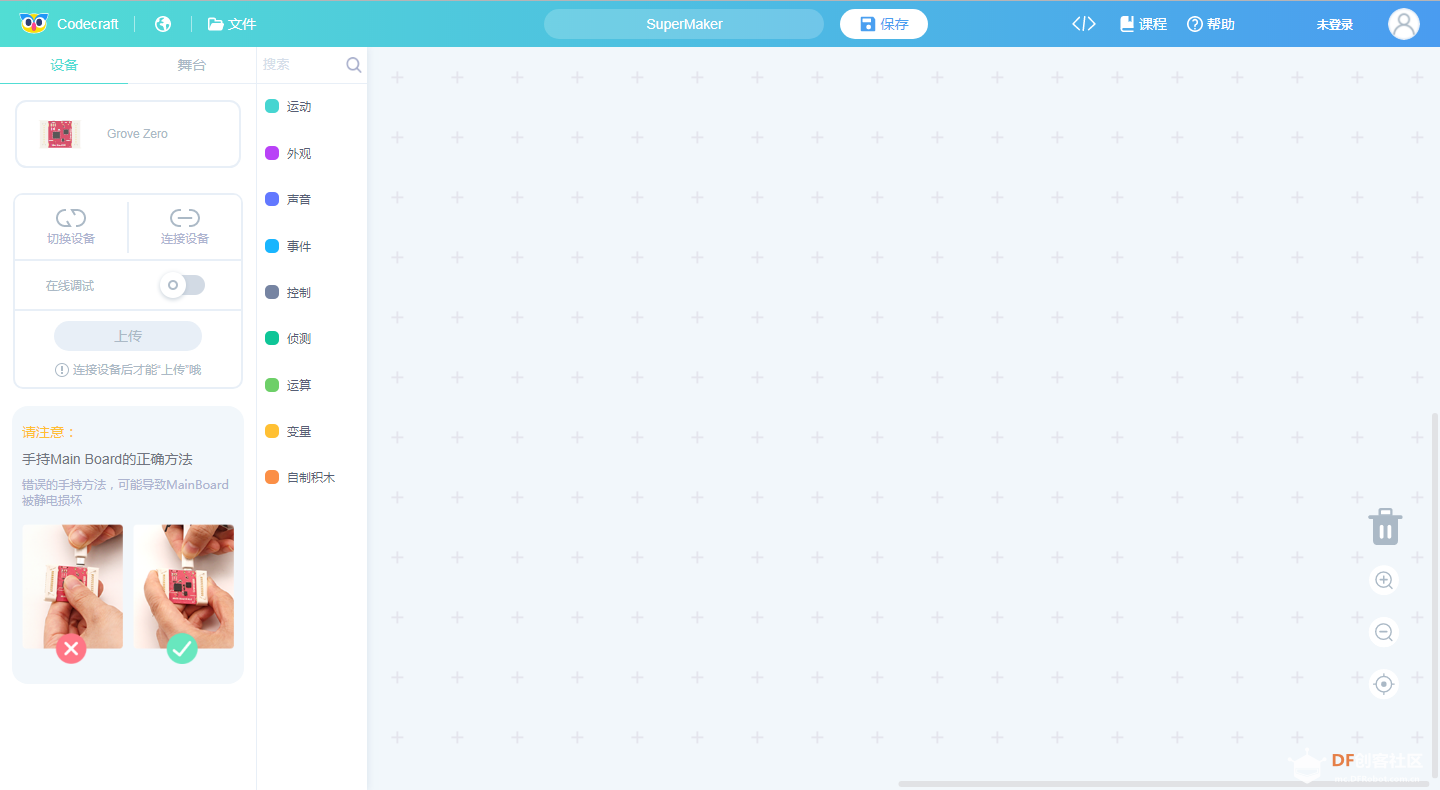The image size is (1440, 790).
Task: Switch to the 舞台 tab
Action: pos(192,65)
